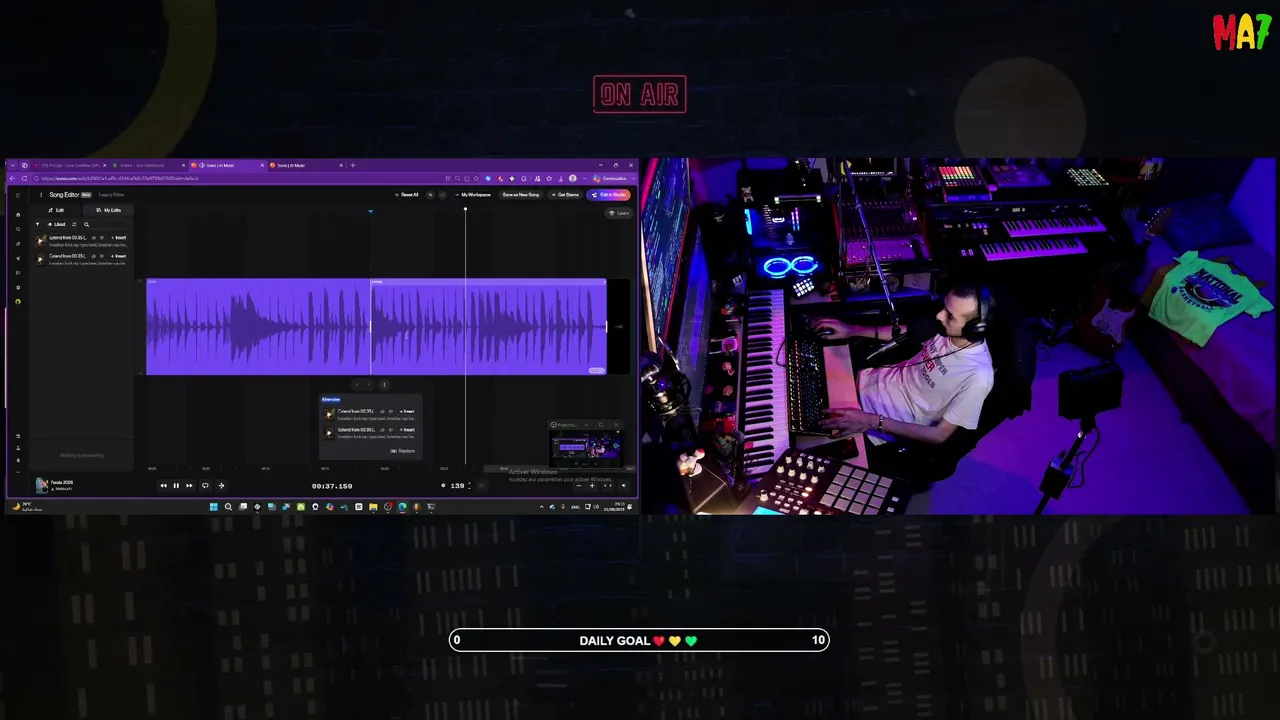Reload the browser page

pyautogui.click(x=24, y=178)
